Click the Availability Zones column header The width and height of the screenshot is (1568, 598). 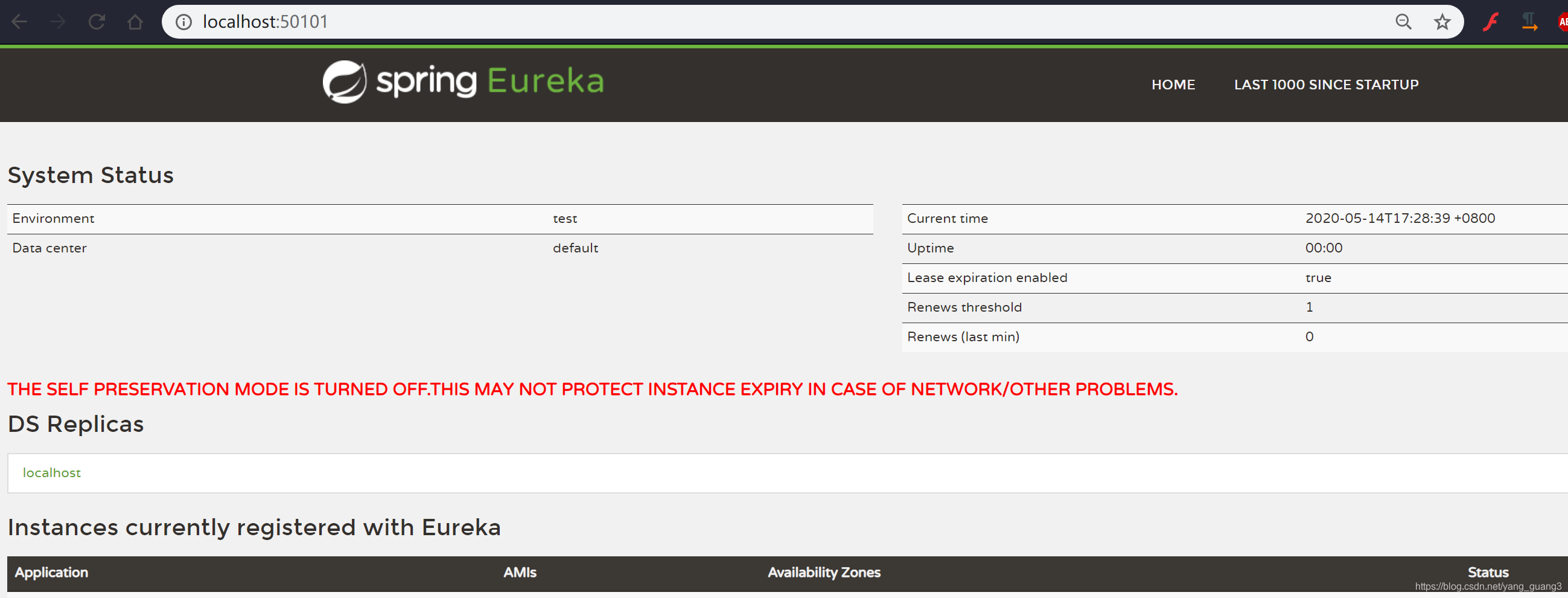[x=824, y=573]
